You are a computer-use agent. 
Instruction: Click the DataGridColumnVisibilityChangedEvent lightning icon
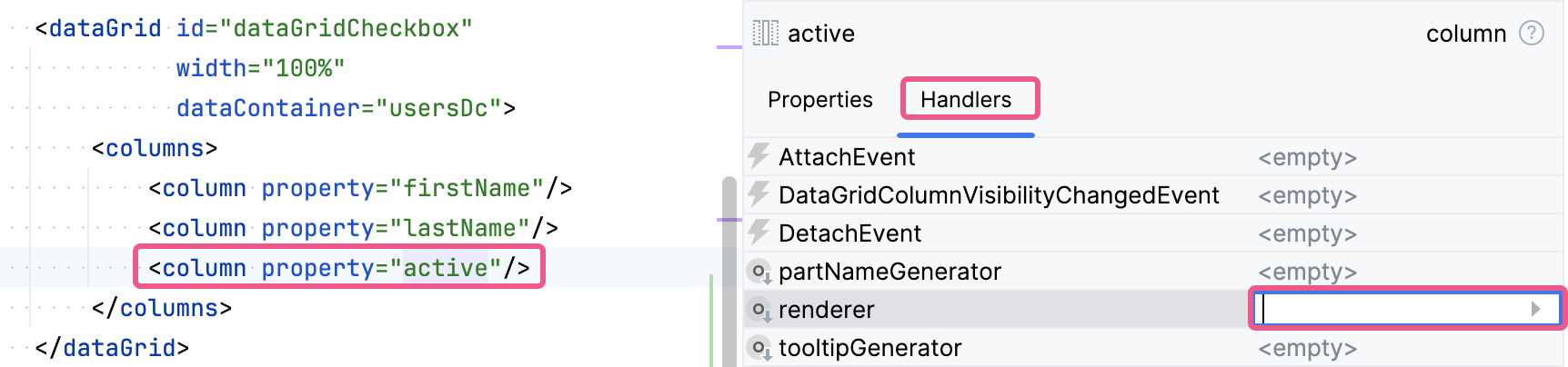(x=759, y=194)
